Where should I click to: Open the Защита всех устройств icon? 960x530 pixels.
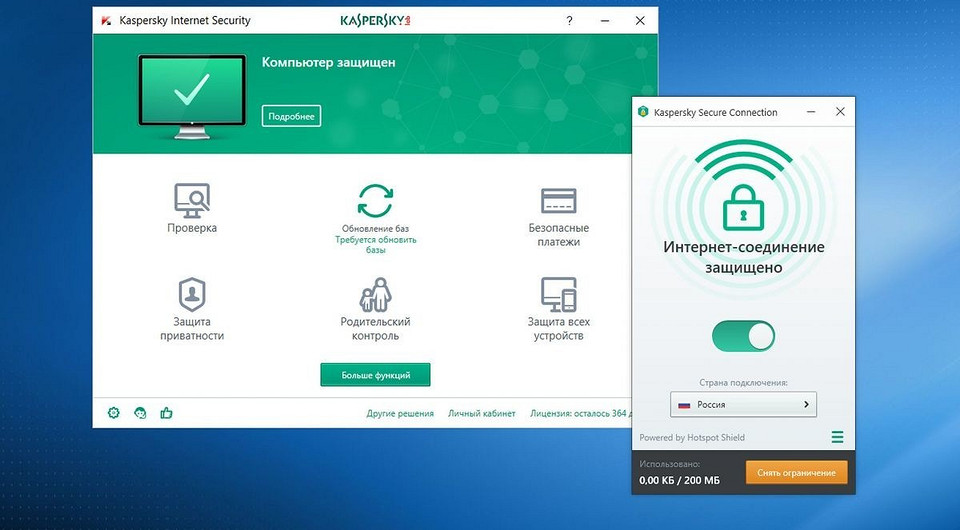[558, 294]
